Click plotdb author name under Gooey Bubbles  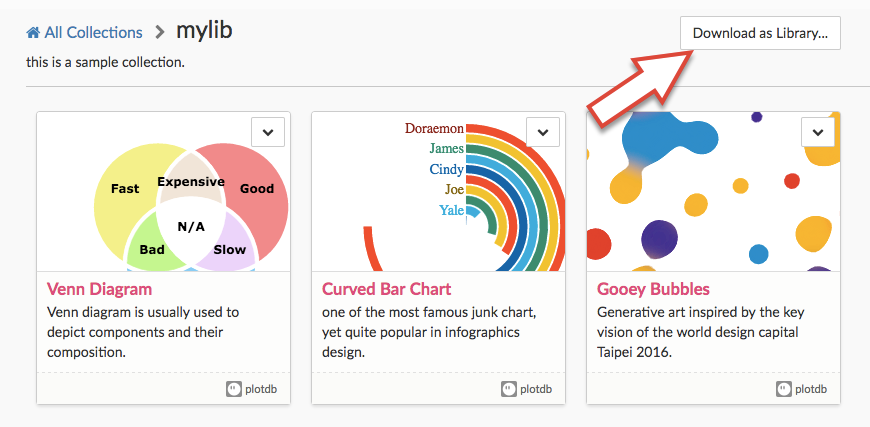pos(811,389)
